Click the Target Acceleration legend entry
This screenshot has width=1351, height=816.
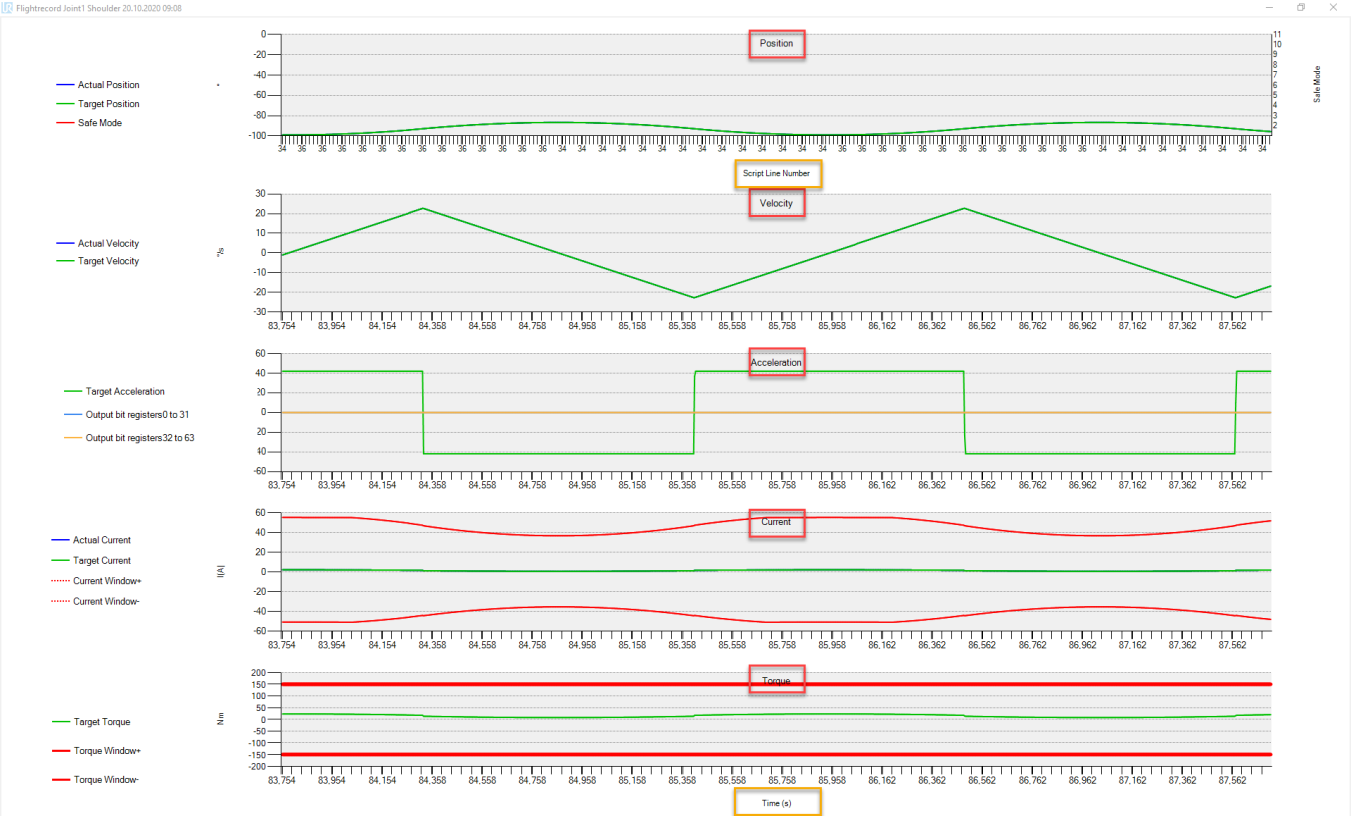(125, 392)
